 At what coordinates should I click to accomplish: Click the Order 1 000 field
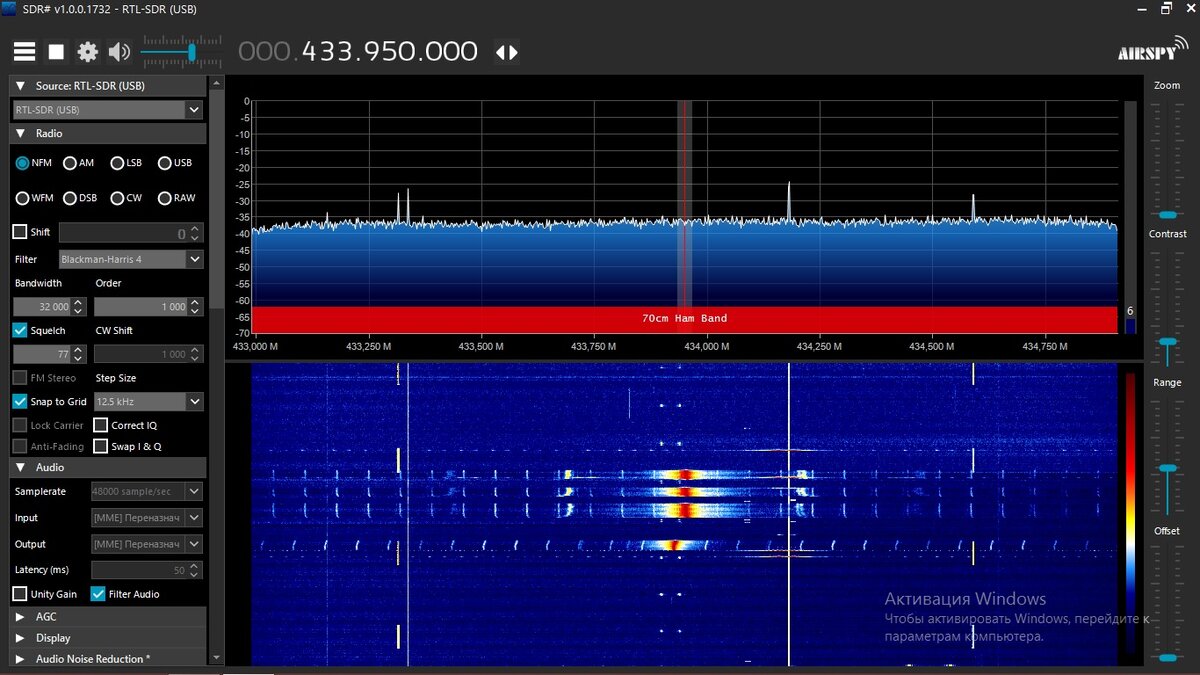[x=141, y=307]
